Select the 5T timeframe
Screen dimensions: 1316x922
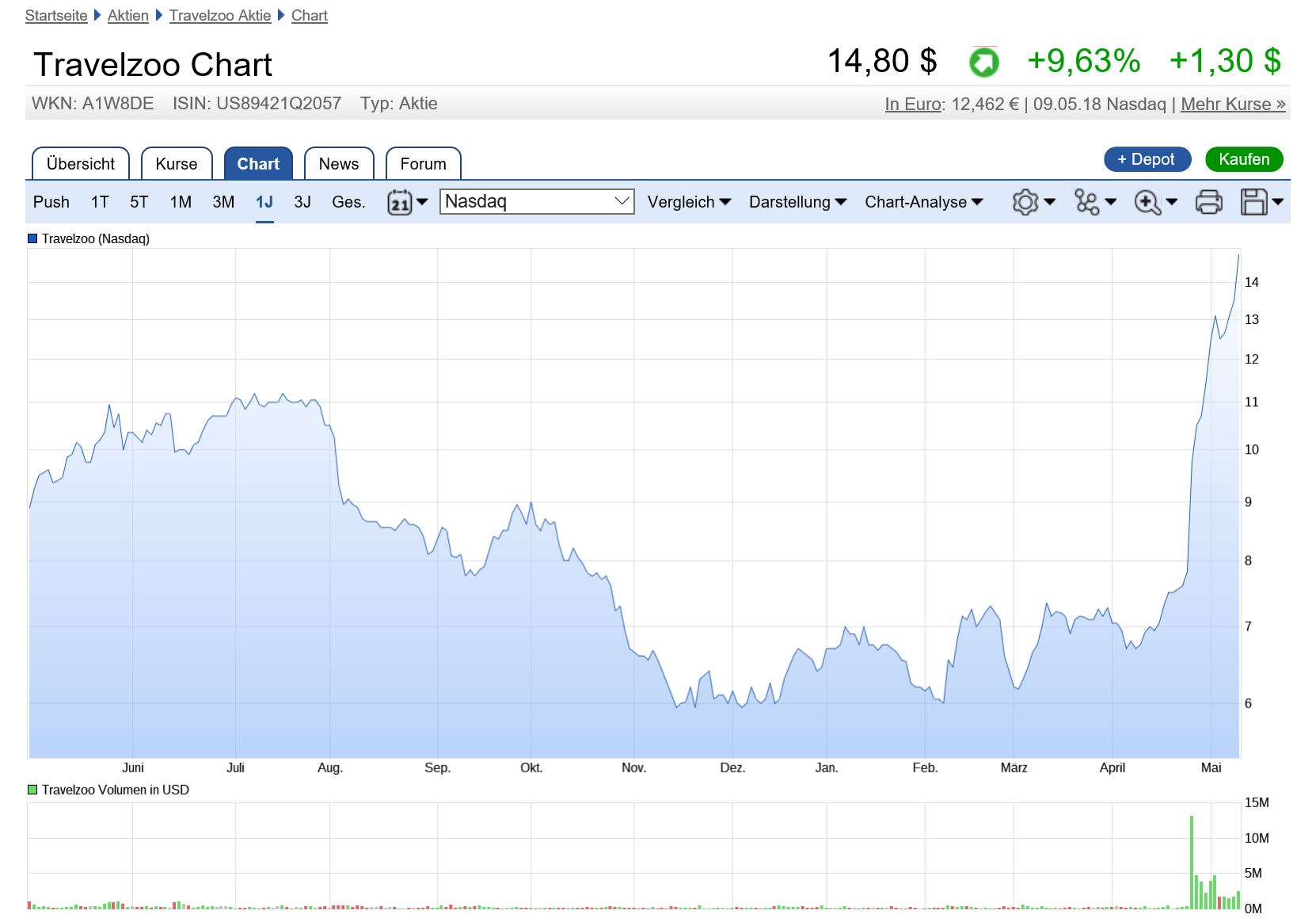tap(139, 202)
